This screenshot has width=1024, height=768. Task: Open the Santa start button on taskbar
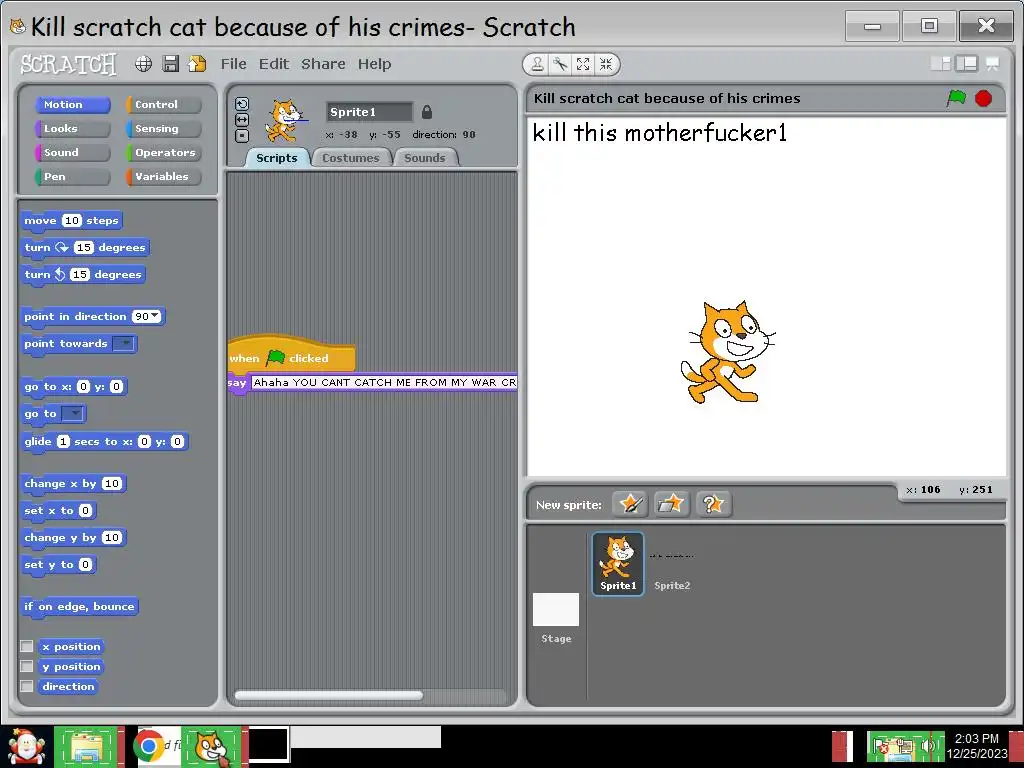[x=26, y=746]
